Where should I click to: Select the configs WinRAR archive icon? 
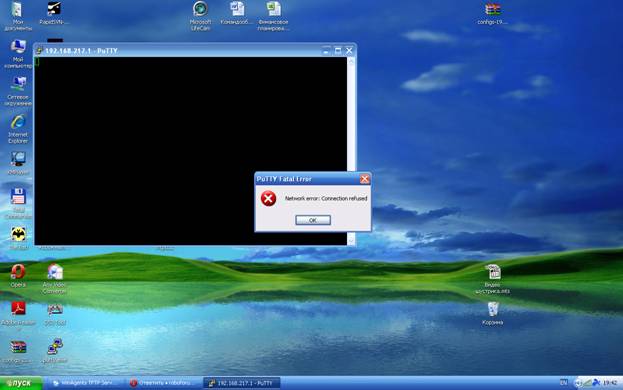pyautogui.click(x=492, y=14)
